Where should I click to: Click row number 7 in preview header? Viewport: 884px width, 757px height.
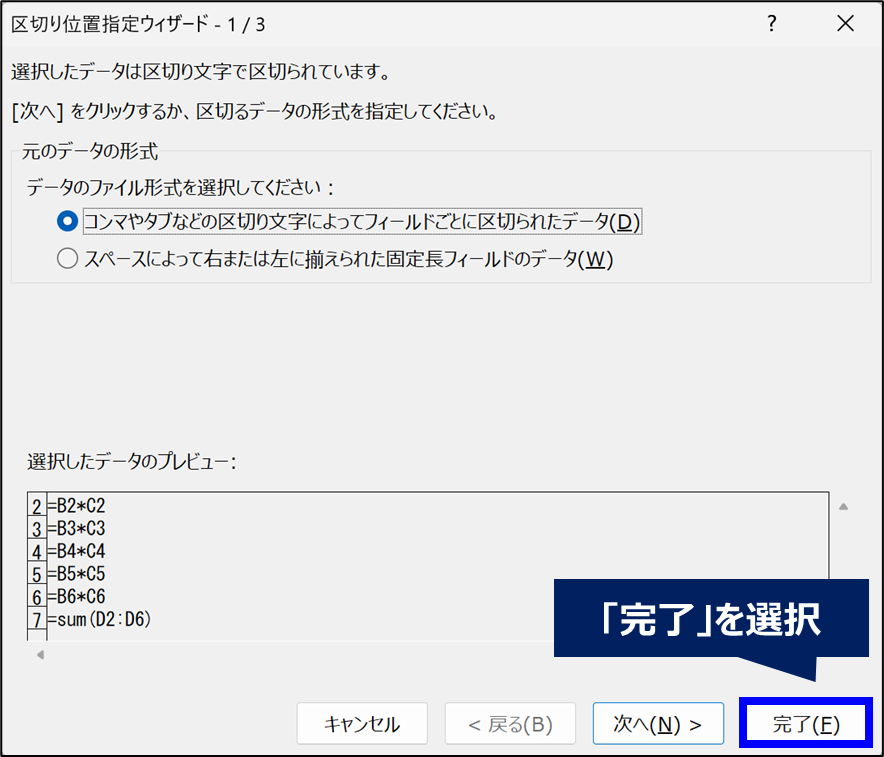[36, 621]
